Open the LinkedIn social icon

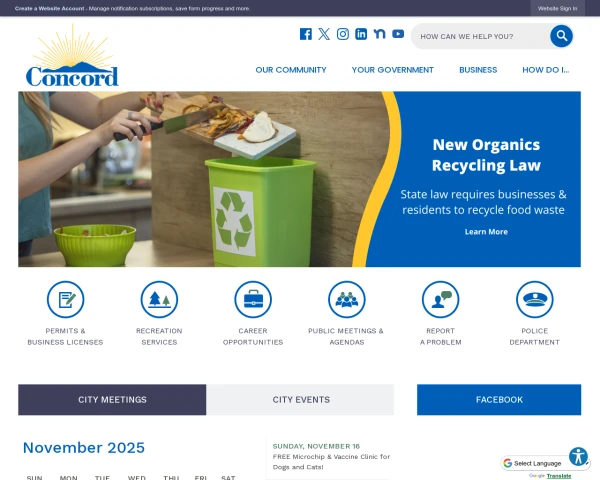coord(361,34)
